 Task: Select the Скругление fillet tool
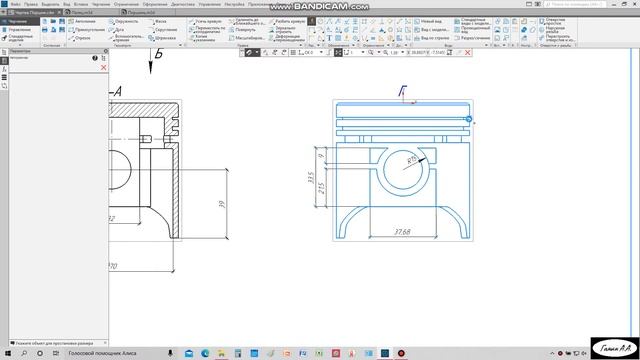(163, 30)
